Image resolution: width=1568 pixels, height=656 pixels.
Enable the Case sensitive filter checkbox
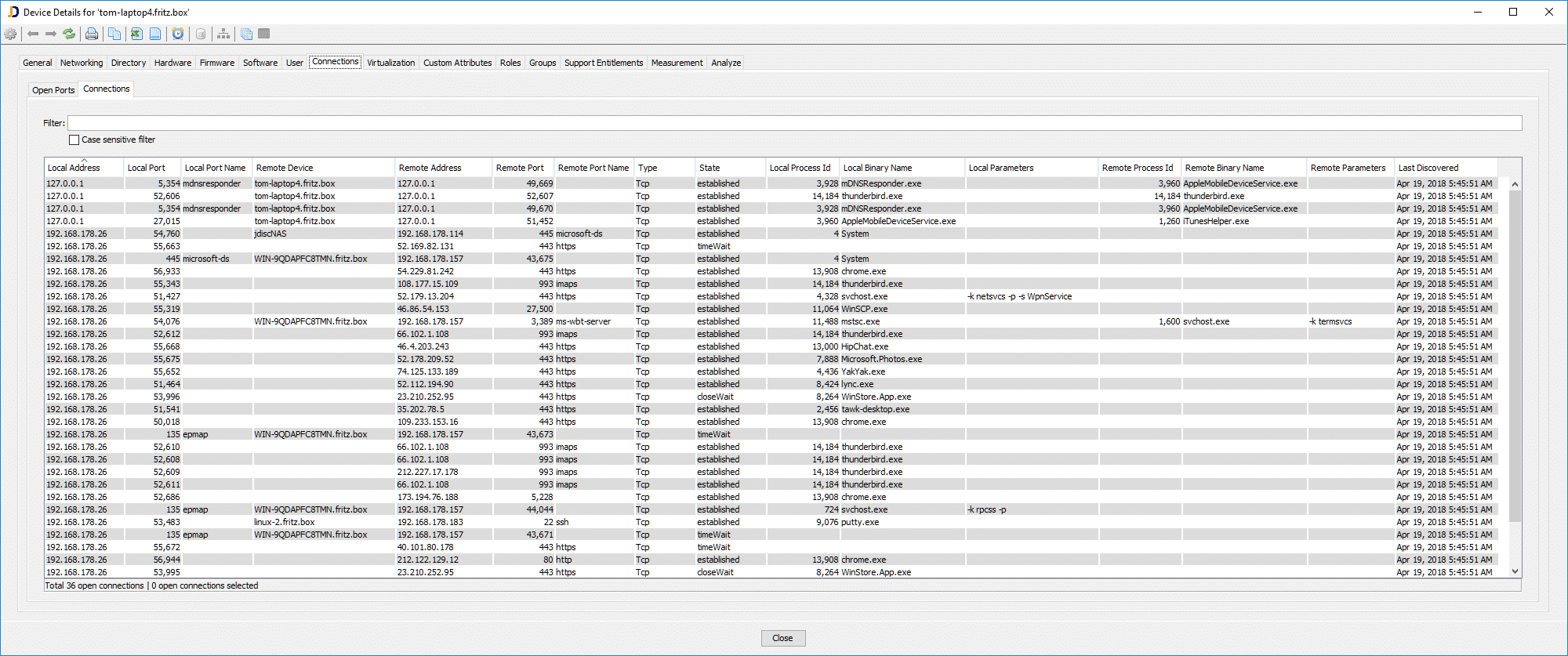(x=74, y=140)
